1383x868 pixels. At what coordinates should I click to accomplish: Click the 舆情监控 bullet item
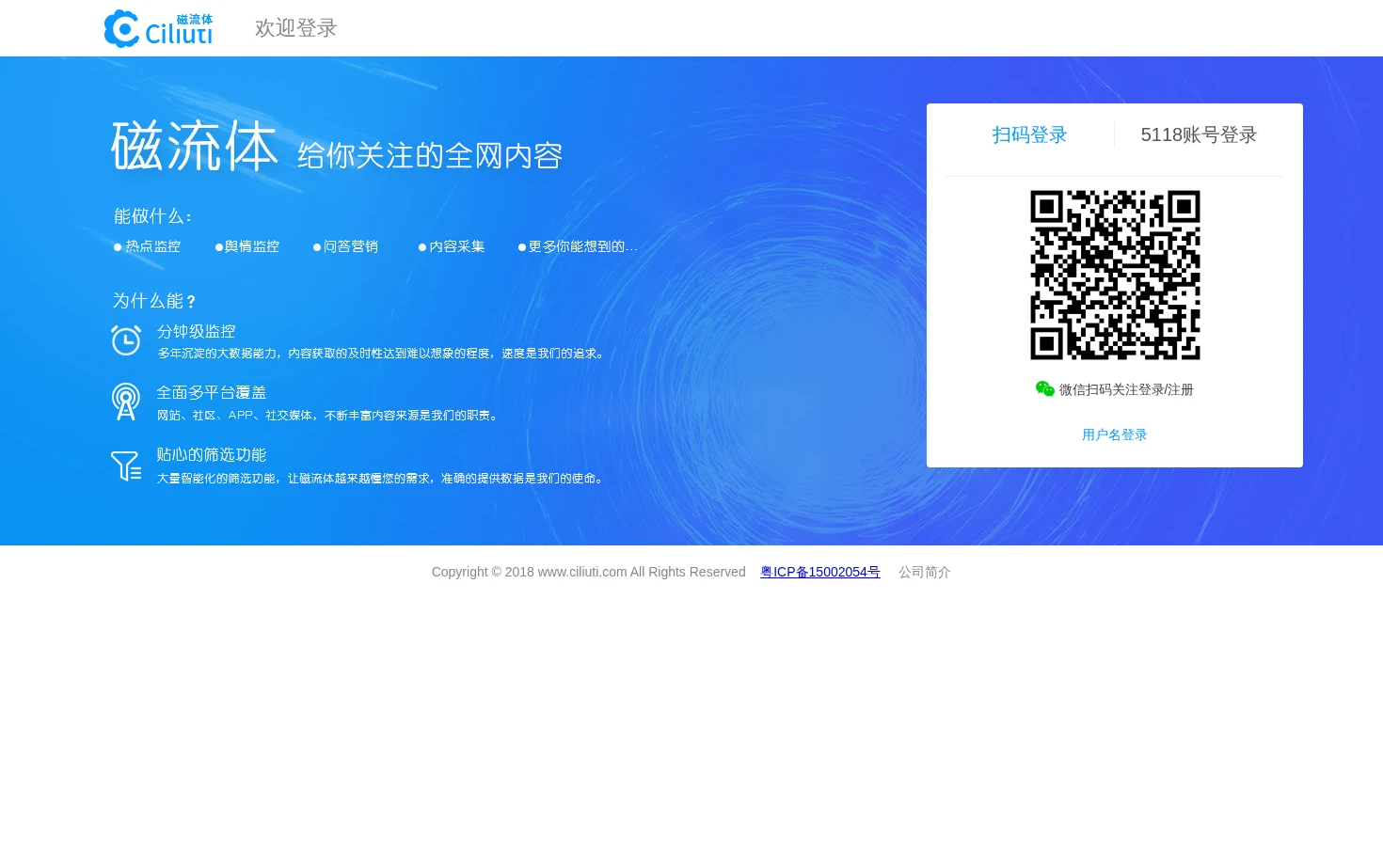pyautogui.click(x=247, y=246)
